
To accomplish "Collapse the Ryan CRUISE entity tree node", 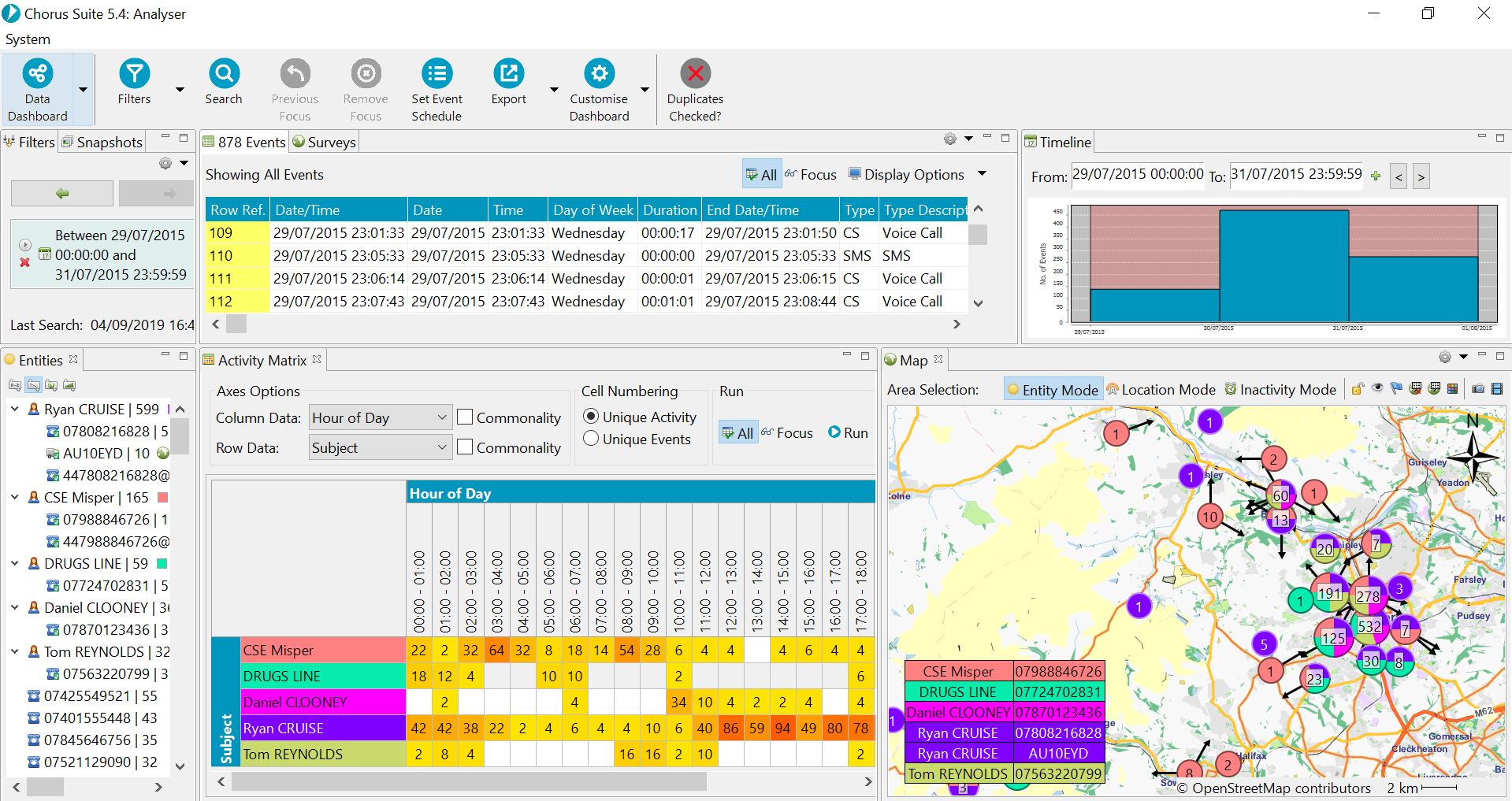I will tap(15, 410).
